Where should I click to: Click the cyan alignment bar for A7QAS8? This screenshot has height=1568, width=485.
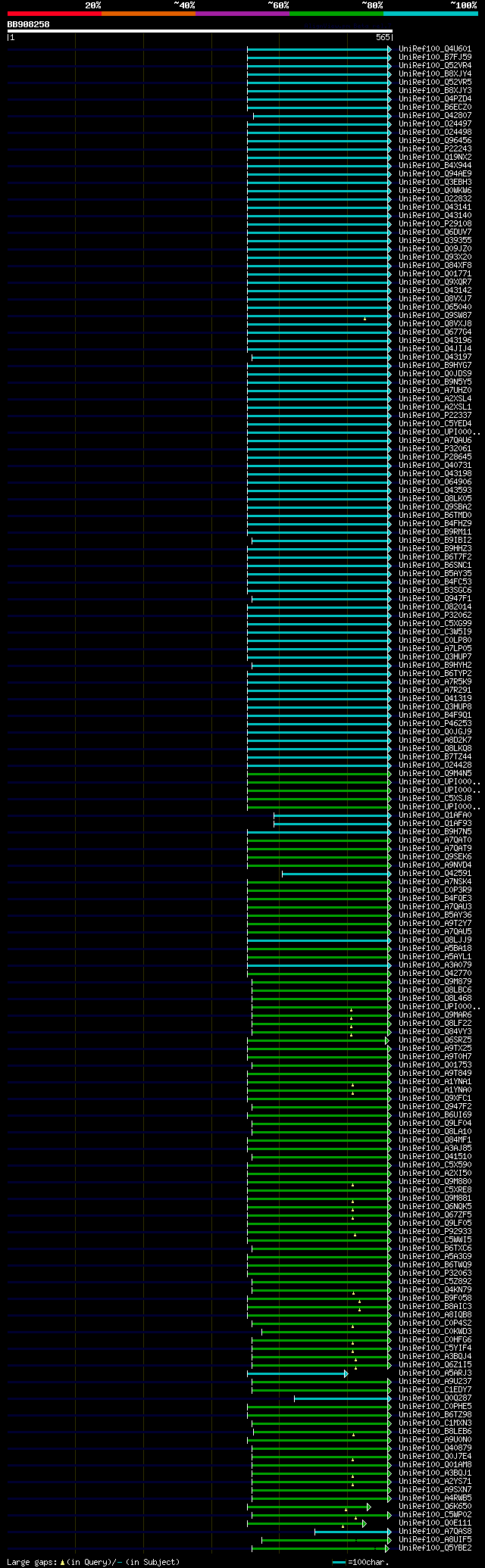tap(353, 1531)
